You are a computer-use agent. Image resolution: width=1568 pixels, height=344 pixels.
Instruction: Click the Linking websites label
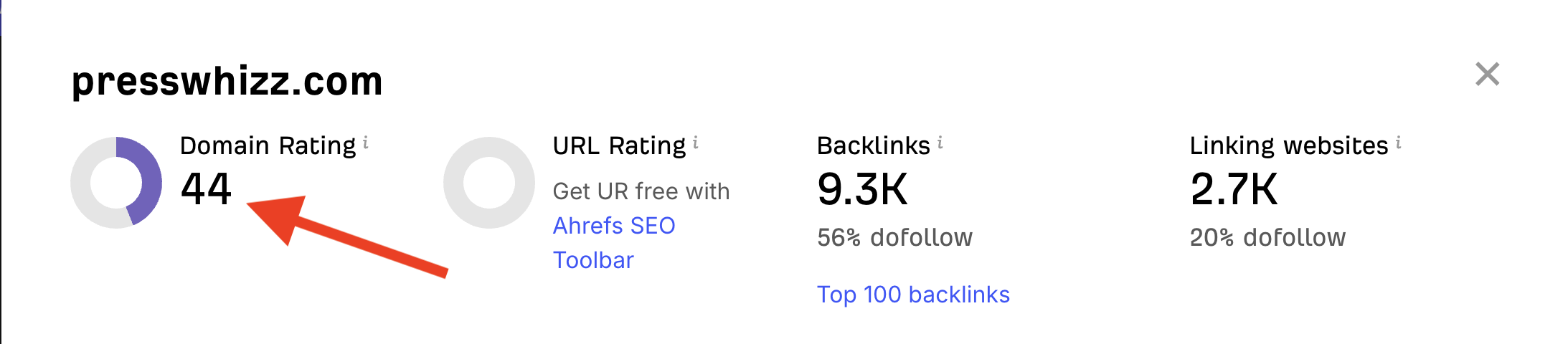tap(1289, 145)
